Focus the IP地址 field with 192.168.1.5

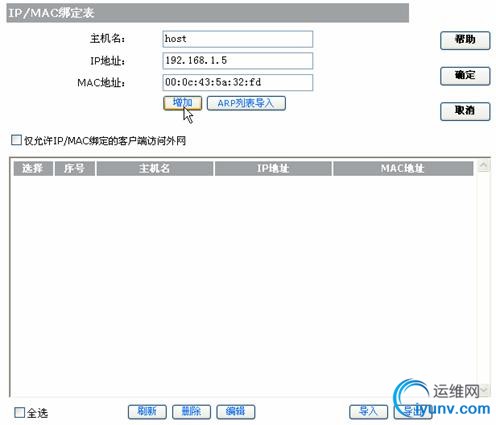[238, 61]
